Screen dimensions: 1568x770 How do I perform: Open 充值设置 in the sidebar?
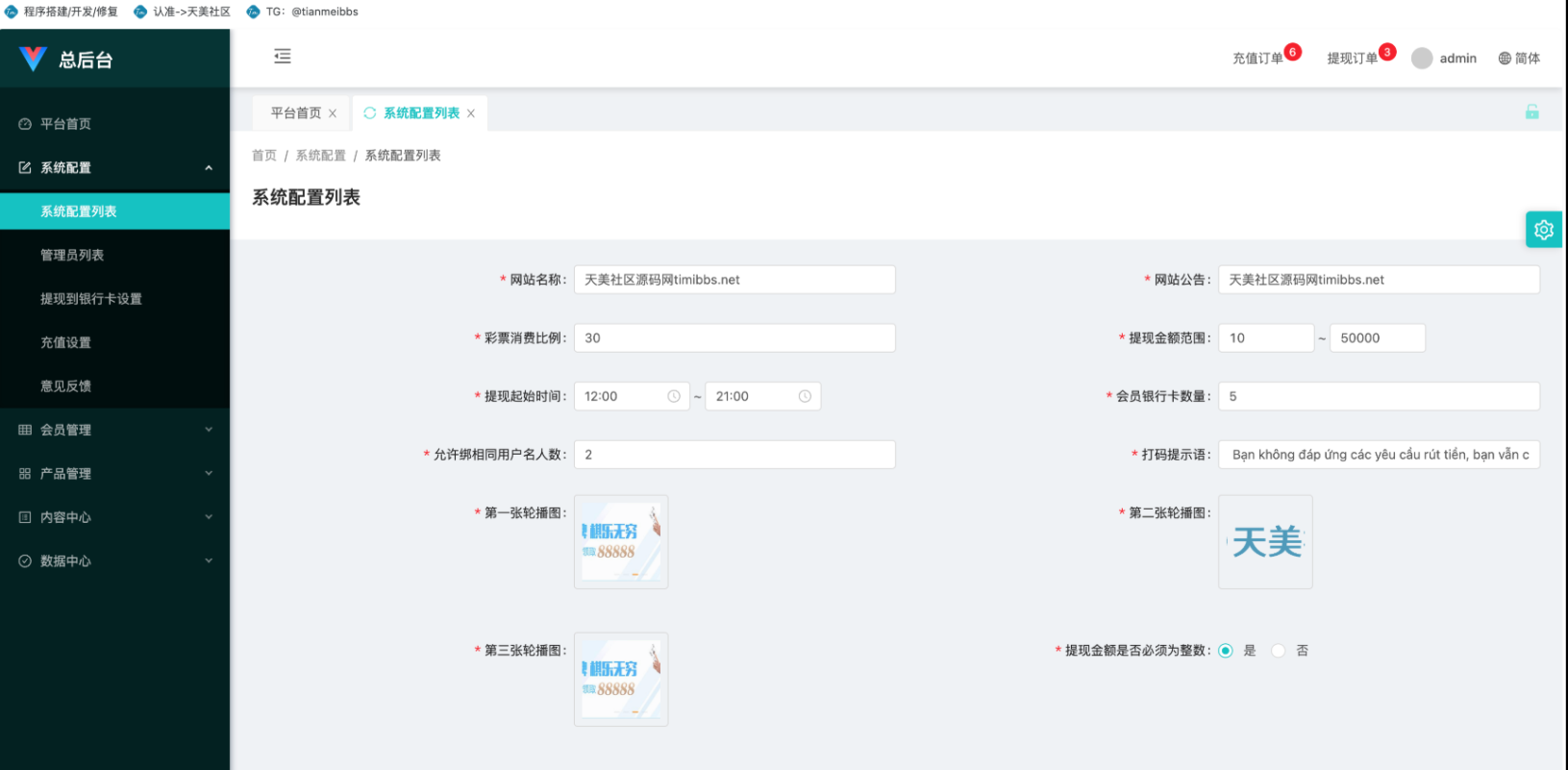(x=115, y=342)
